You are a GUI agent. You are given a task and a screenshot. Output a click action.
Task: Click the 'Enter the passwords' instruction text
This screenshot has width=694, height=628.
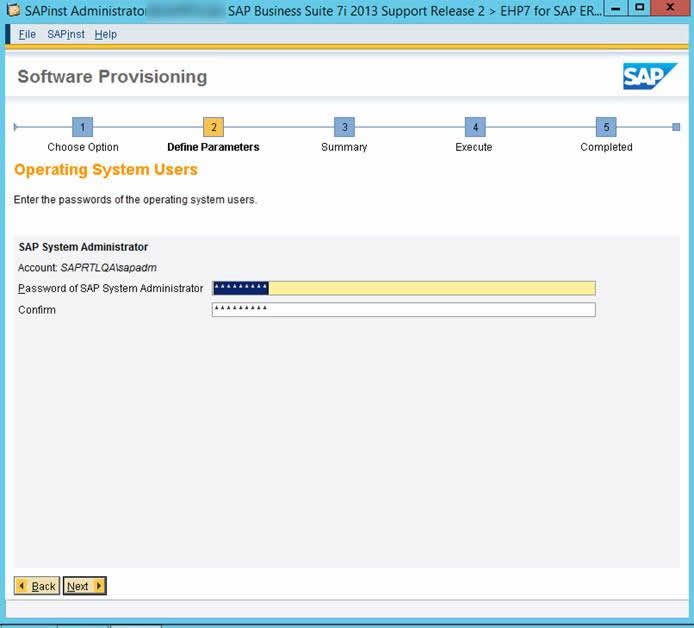click(135, 200)
